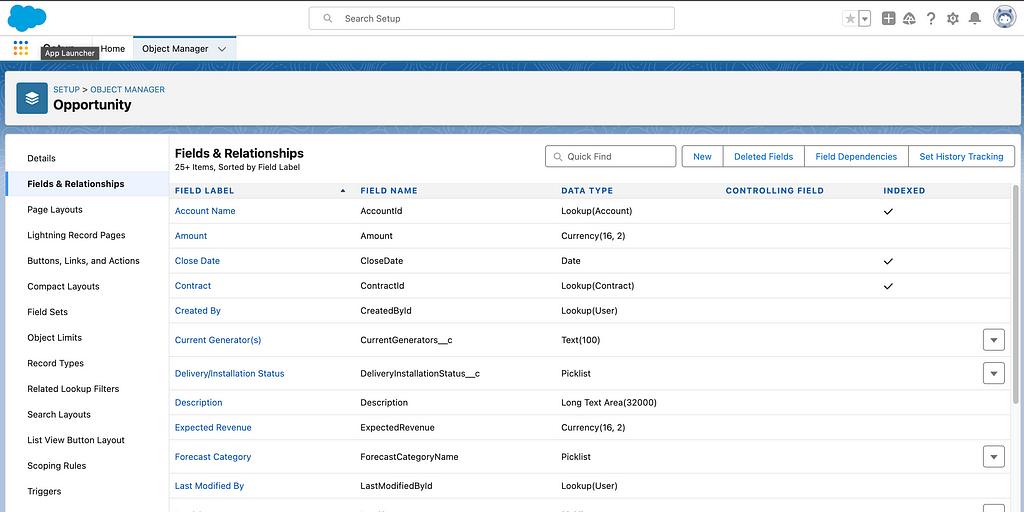Screen dimensions: 1024x512
Task: Sort by the Field Label column header
Action: 205,190
